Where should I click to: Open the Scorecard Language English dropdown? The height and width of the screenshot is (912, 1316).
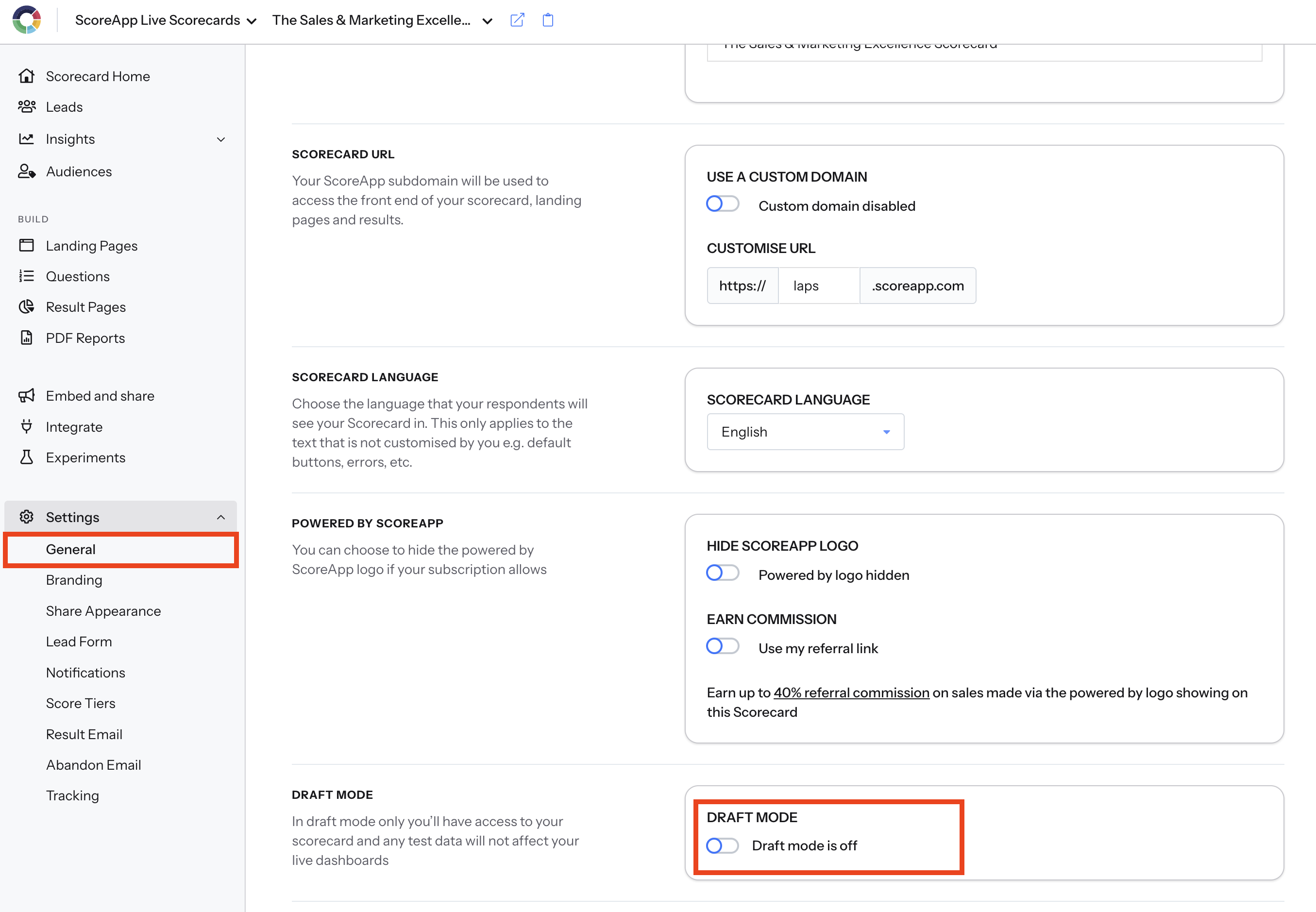click(x=805, y=432)
